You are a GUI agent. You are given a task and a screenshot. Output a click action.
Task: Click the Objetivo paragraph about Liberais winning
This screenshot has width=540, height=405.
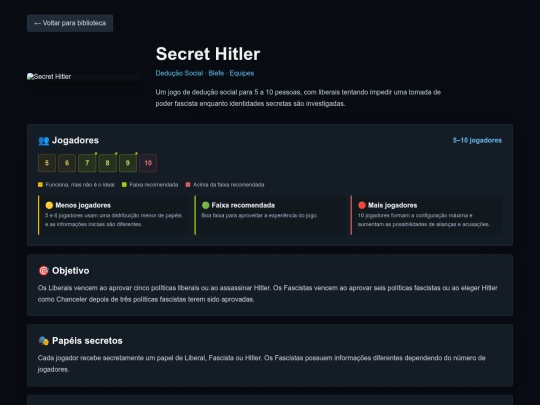268,293
